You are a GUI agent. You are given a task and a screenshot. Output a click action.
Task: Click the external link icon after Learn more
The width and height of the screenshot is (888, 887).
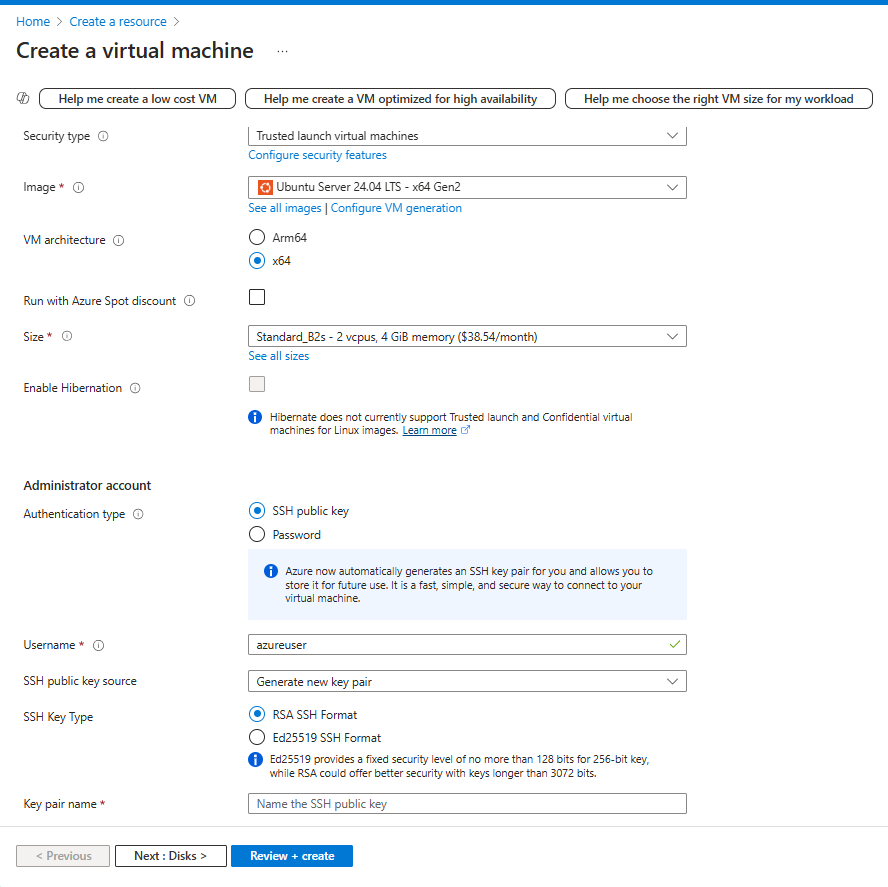pyautogui.click(x=465, y=430)
